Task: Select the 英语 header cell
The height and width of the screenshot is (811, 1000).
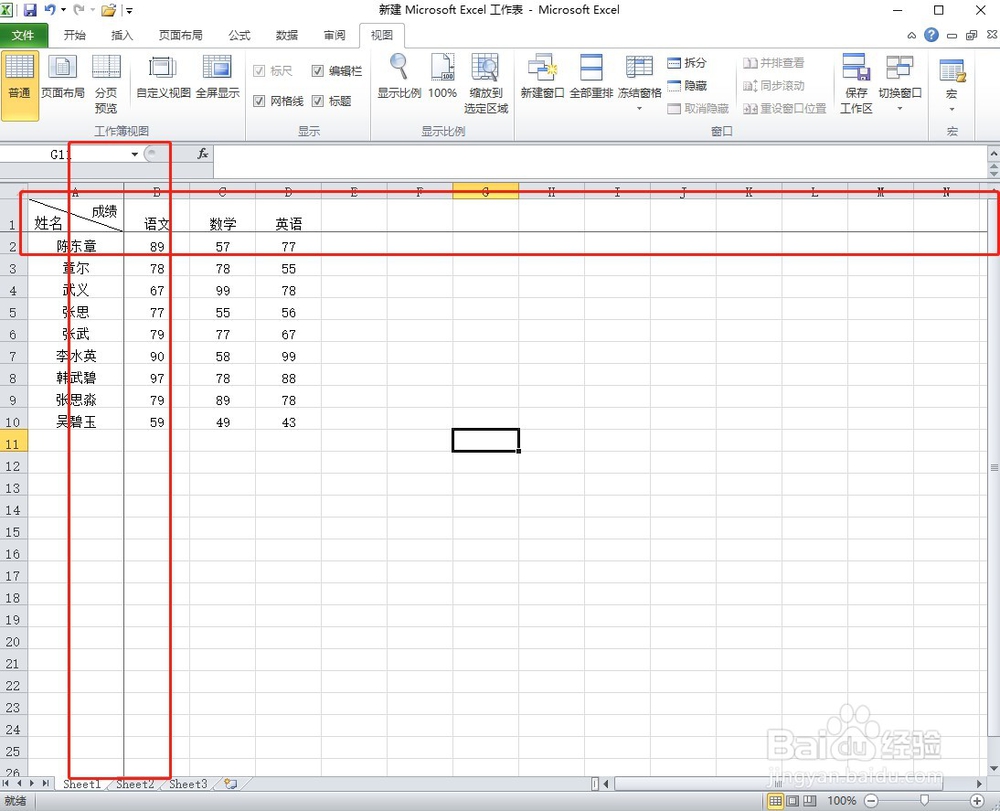Action: [288, 216]
